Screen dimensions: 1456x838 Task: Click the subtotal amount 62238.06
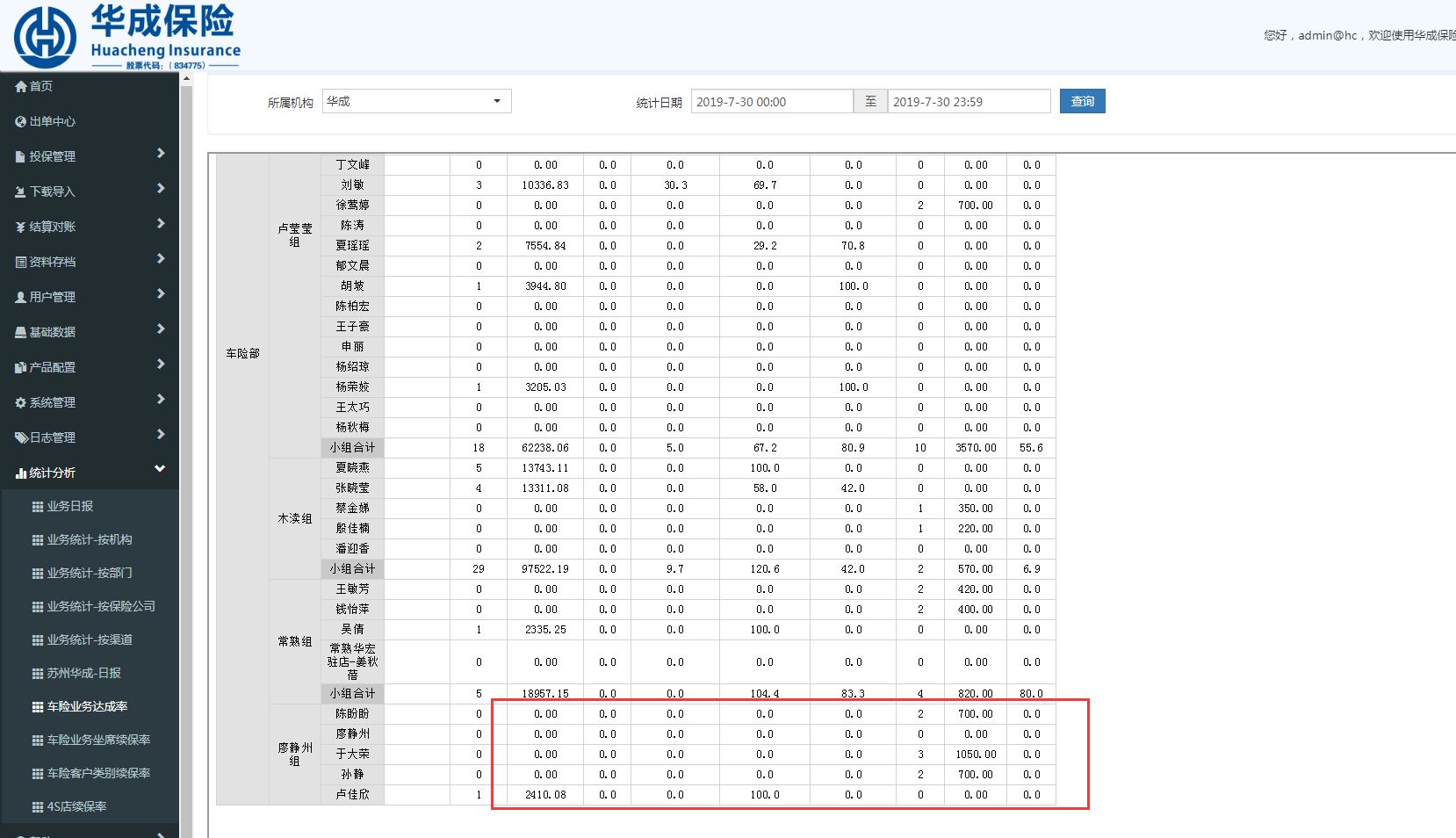545,448
